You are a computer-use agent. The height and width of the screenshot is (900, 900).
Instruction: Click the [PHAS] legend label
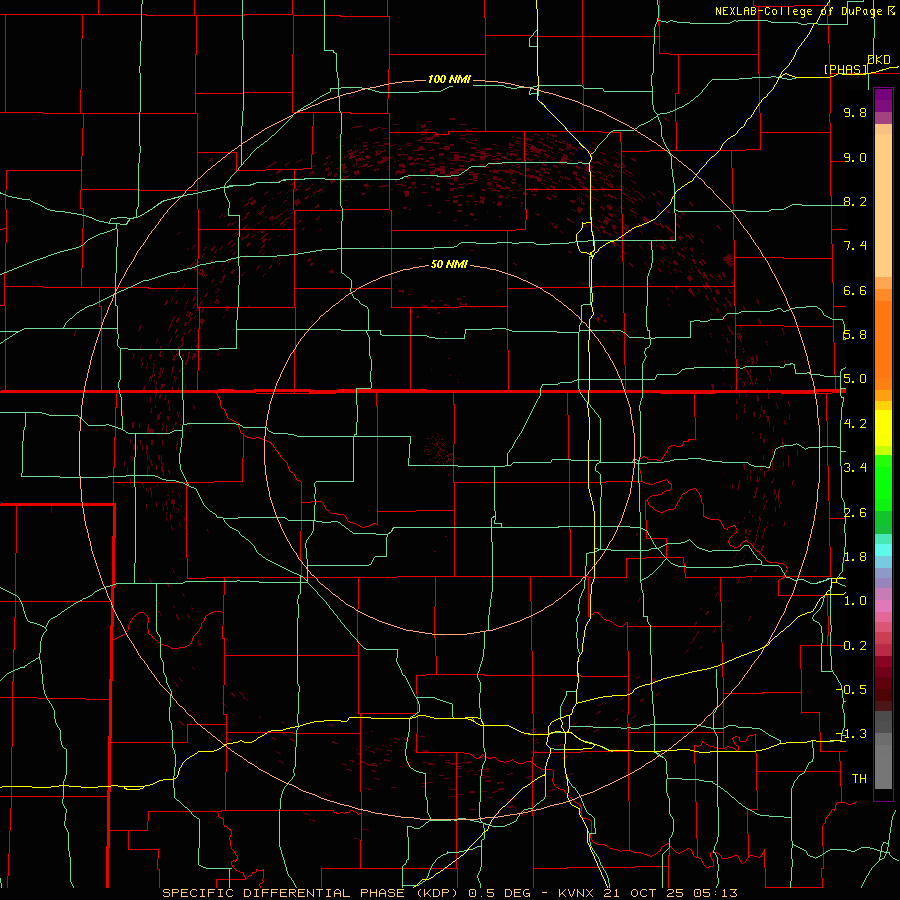846,70
